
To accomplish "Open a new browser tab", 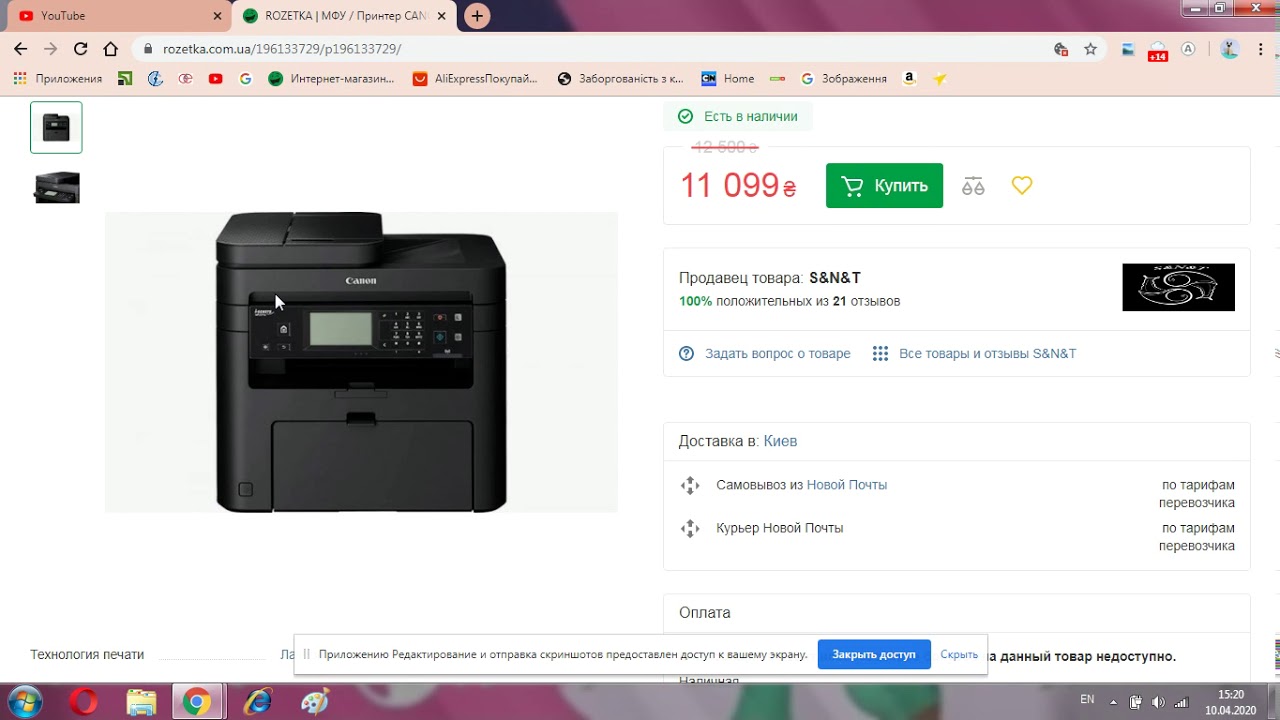I will 477,16.
